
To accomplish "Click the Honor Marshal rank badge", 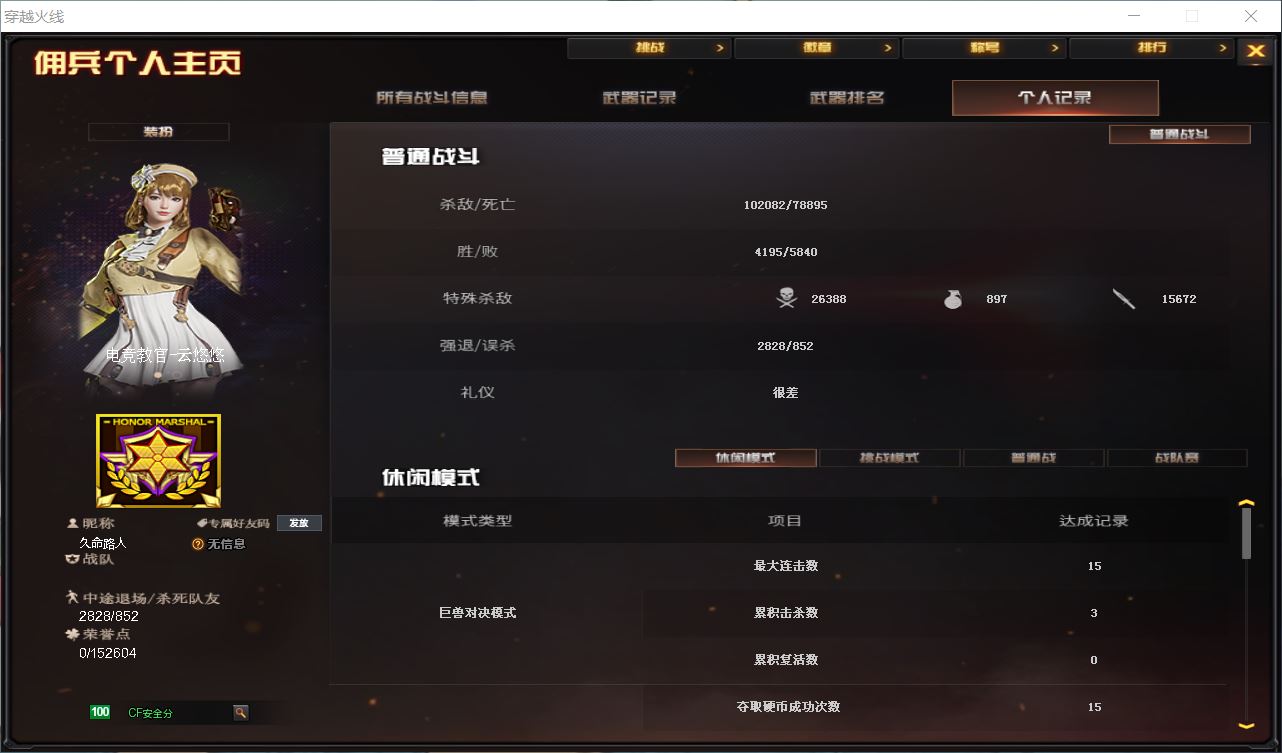I will pos(158,461).
